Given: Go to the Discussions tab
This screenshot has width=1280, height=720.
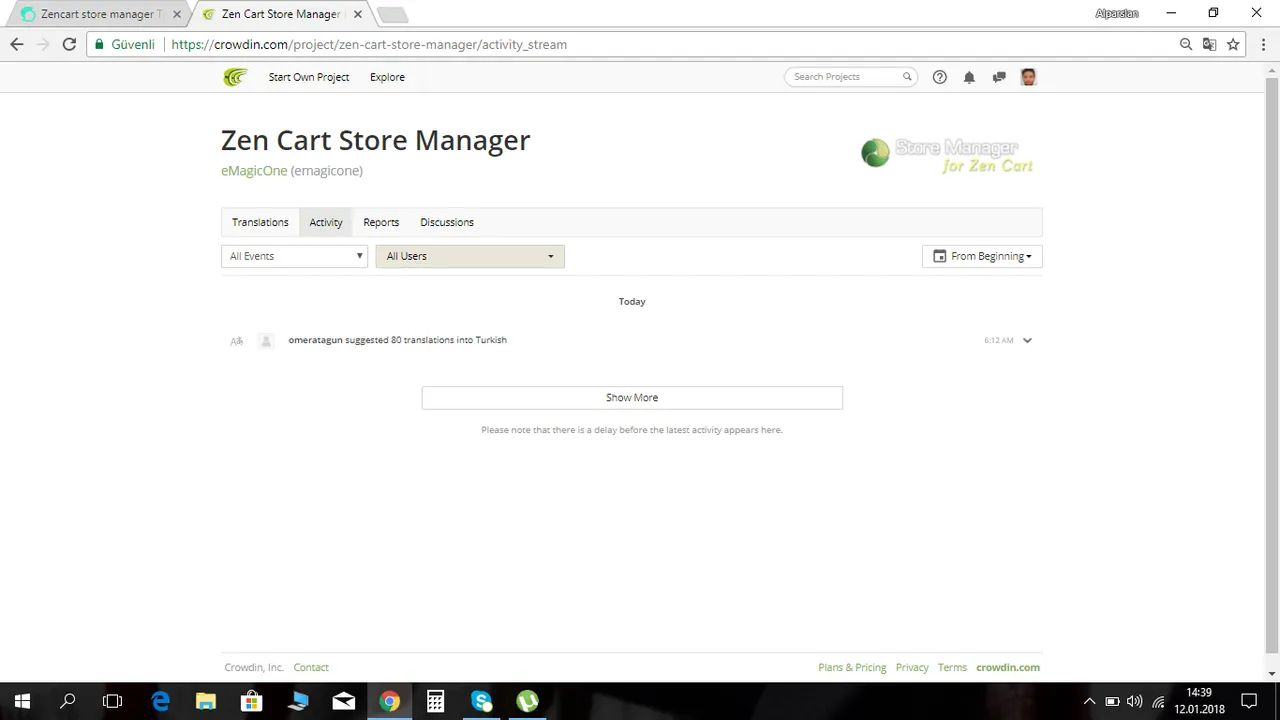Looking at the screenshot, I should [447, 222].
